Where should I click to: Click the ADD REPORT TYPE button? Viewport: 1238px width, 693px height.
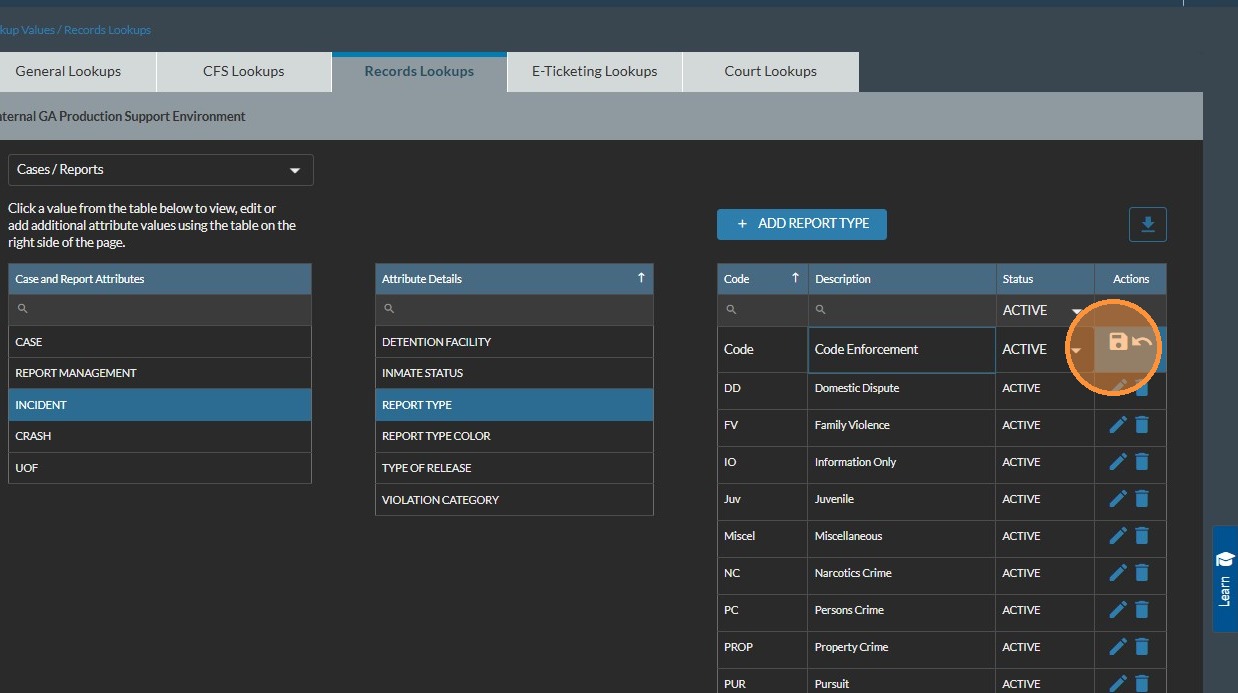click(801, 224)
